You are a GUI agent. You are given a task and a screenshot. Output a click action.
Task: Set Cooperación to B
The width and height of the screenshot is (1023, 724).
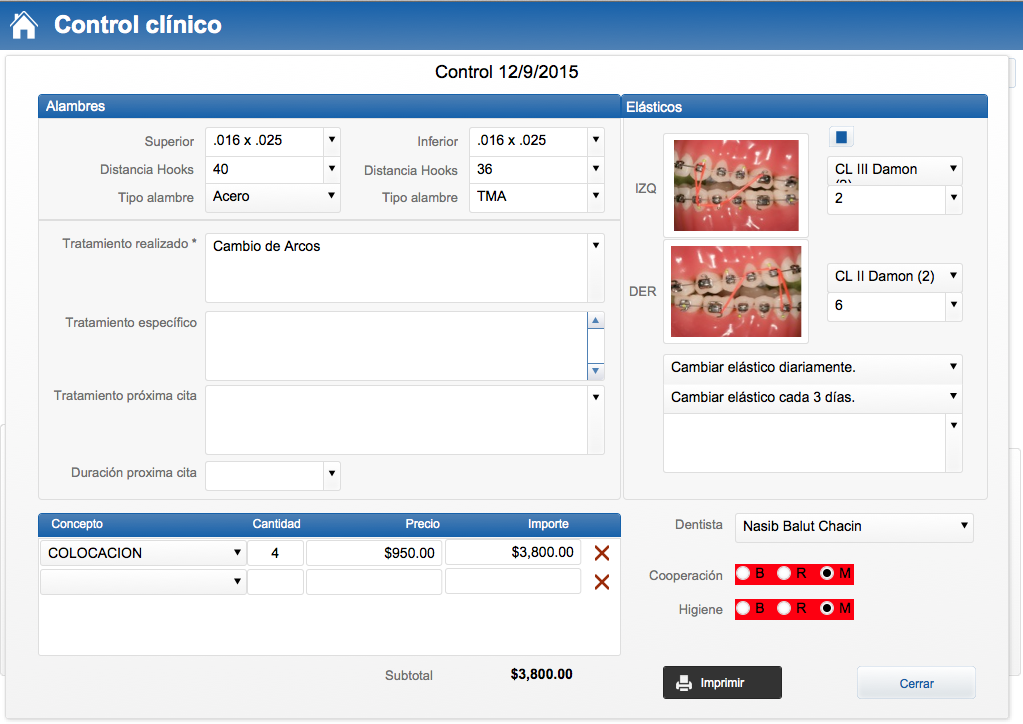click(744, 574)
